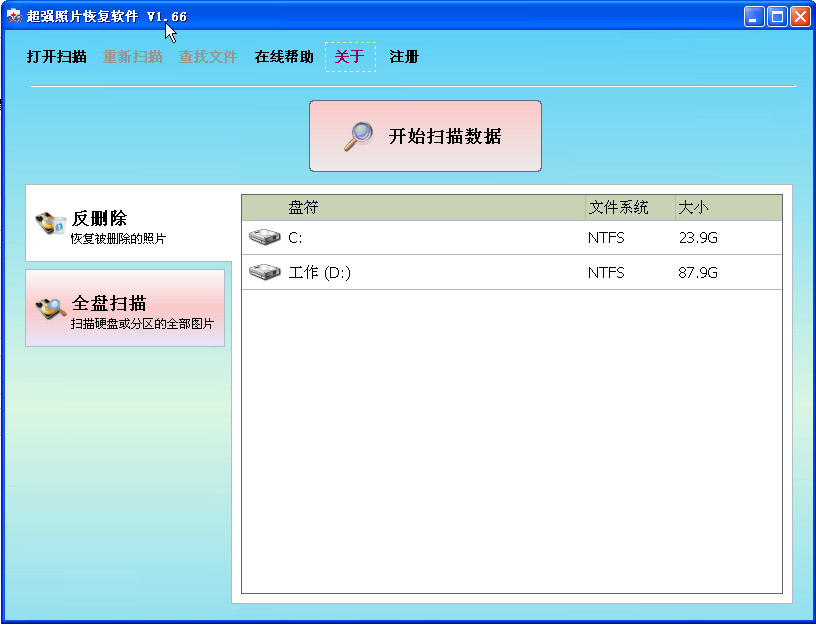Click the recycle bin 反删除 icon
The image size is (816, 625).
(x=50, y=223)
